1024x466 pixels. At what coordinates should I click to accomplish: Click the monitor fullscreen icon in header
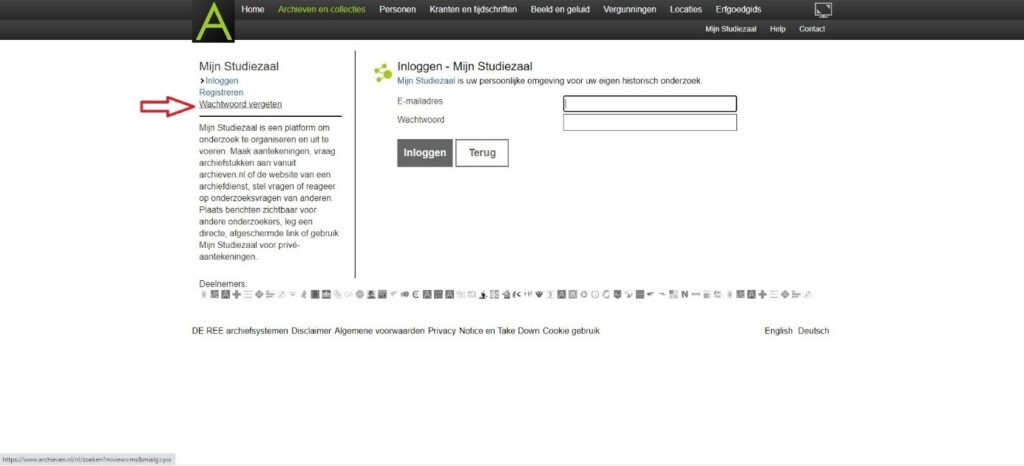pos(823,10)
